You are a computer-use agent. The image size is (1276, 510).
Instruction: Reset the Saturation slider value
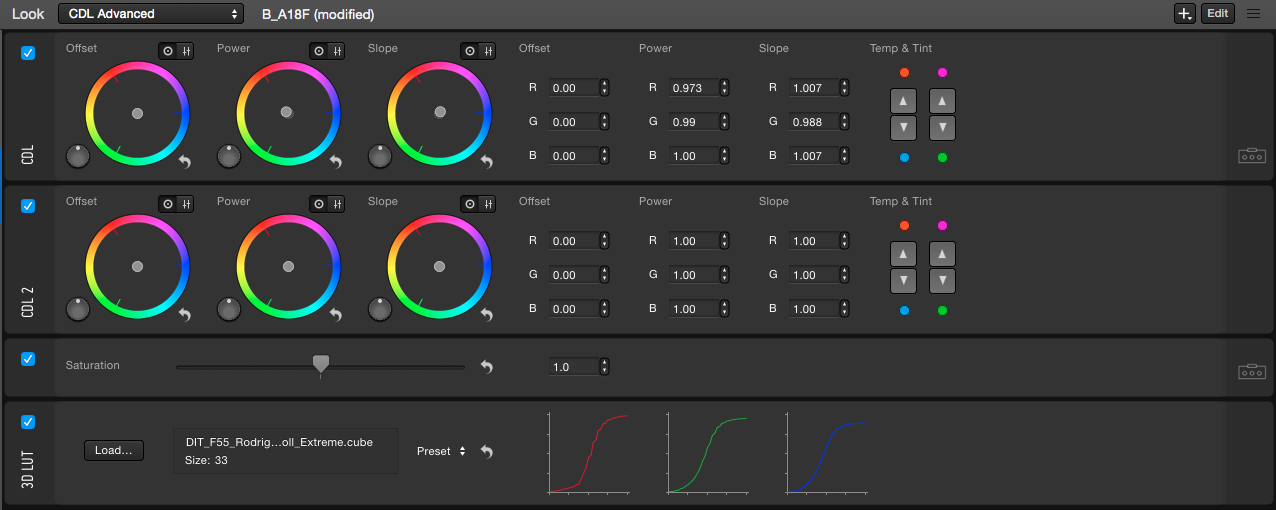[x=487, y=367]
